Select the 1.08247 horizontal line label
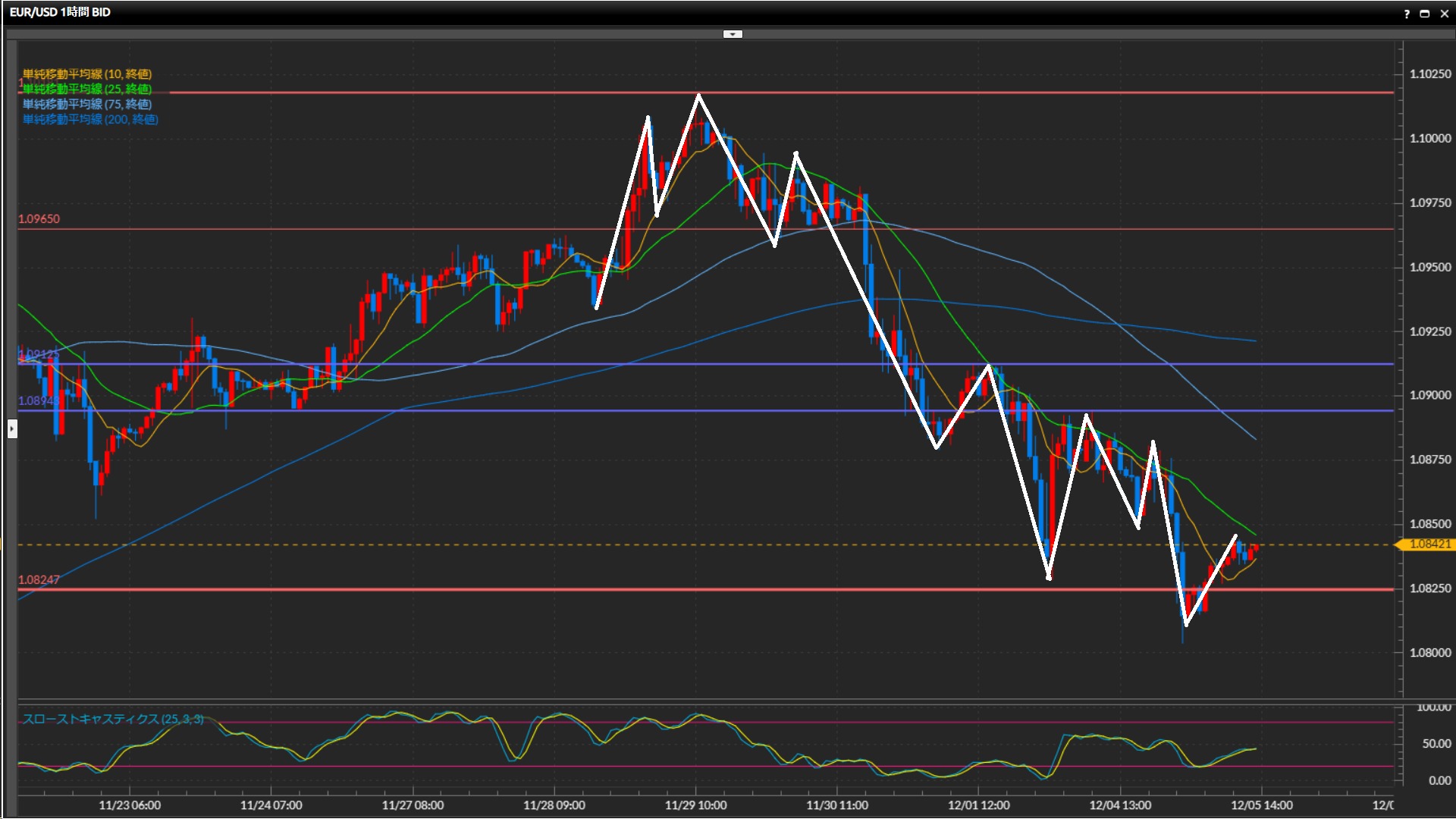The height and width of the screenshot is (819, 1456). (39, 580)
